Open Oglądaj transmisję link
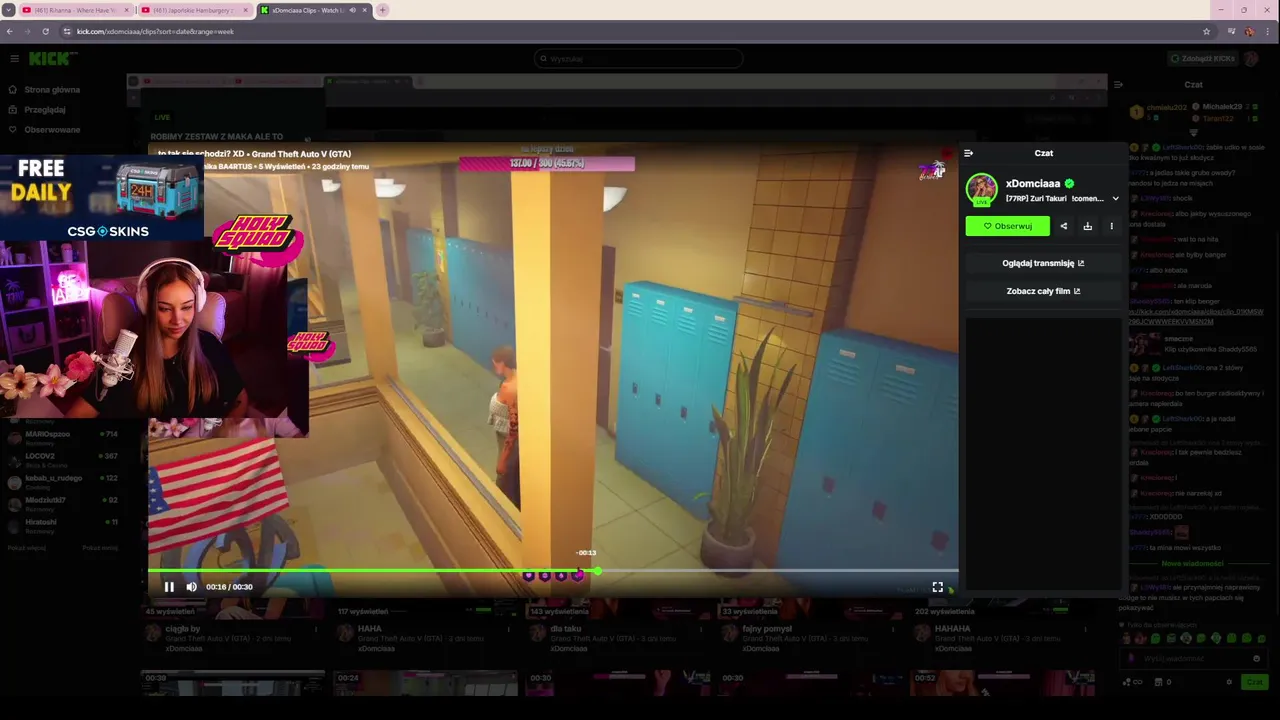This screenshot has height=720, width=1280. coord(1043,263)
